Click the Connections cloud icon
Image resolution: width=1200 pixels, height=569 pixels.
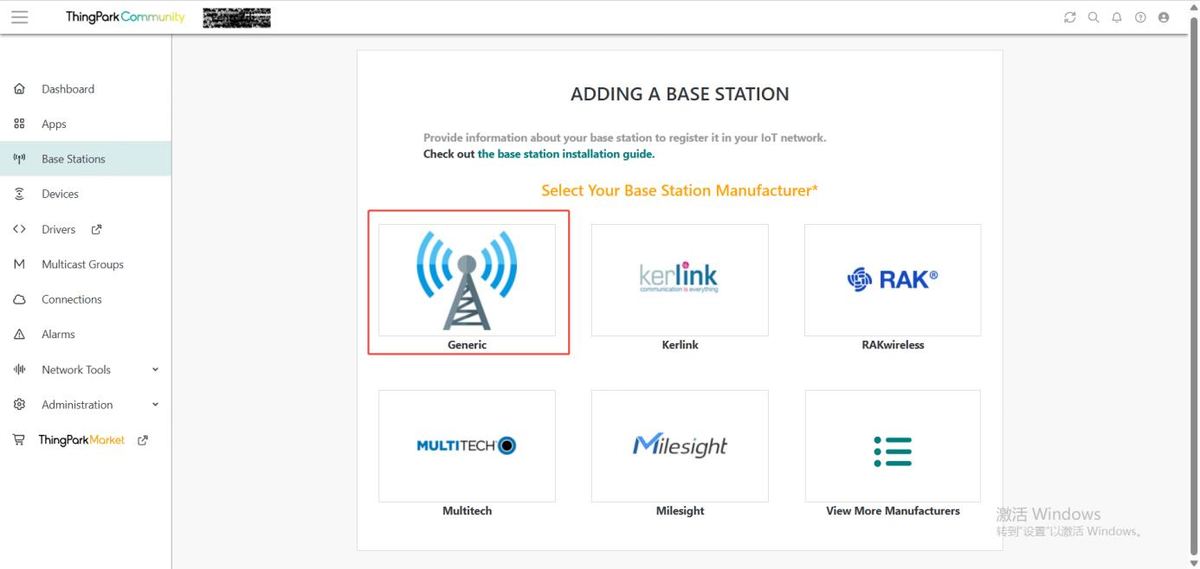[19, 299]
